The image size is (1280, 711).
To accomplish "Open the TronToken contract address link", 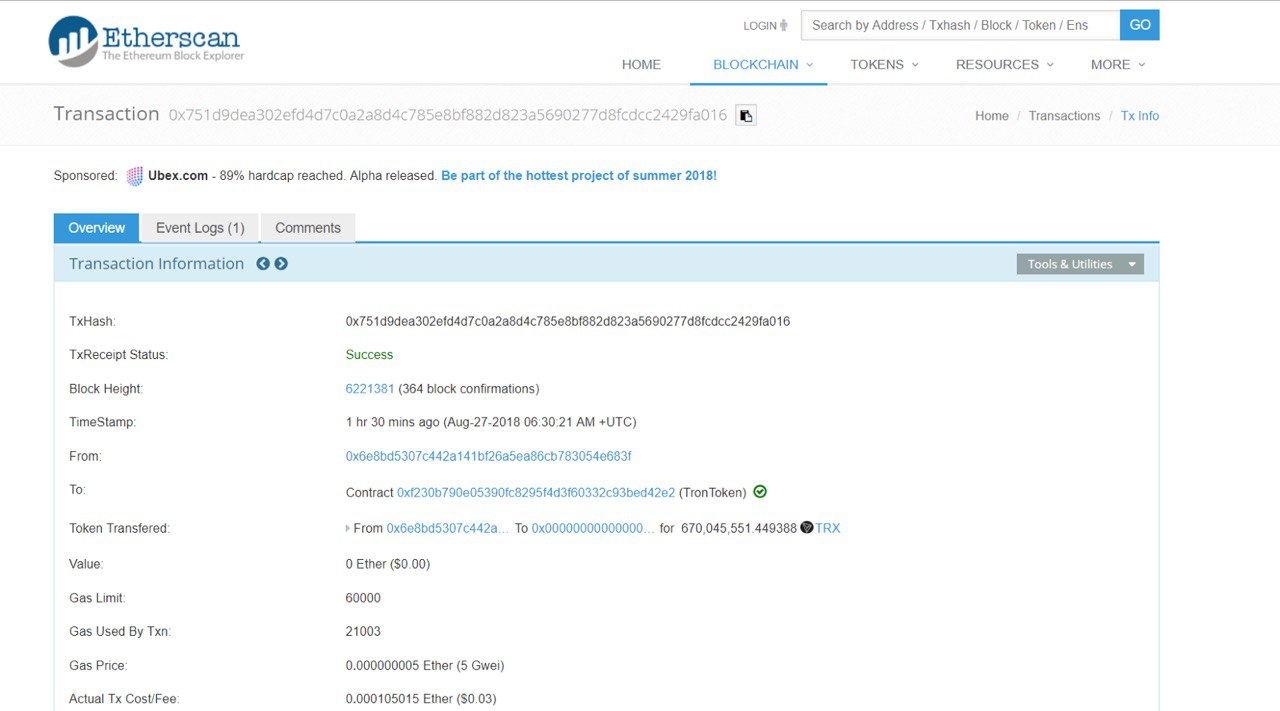I will point(536,493).
